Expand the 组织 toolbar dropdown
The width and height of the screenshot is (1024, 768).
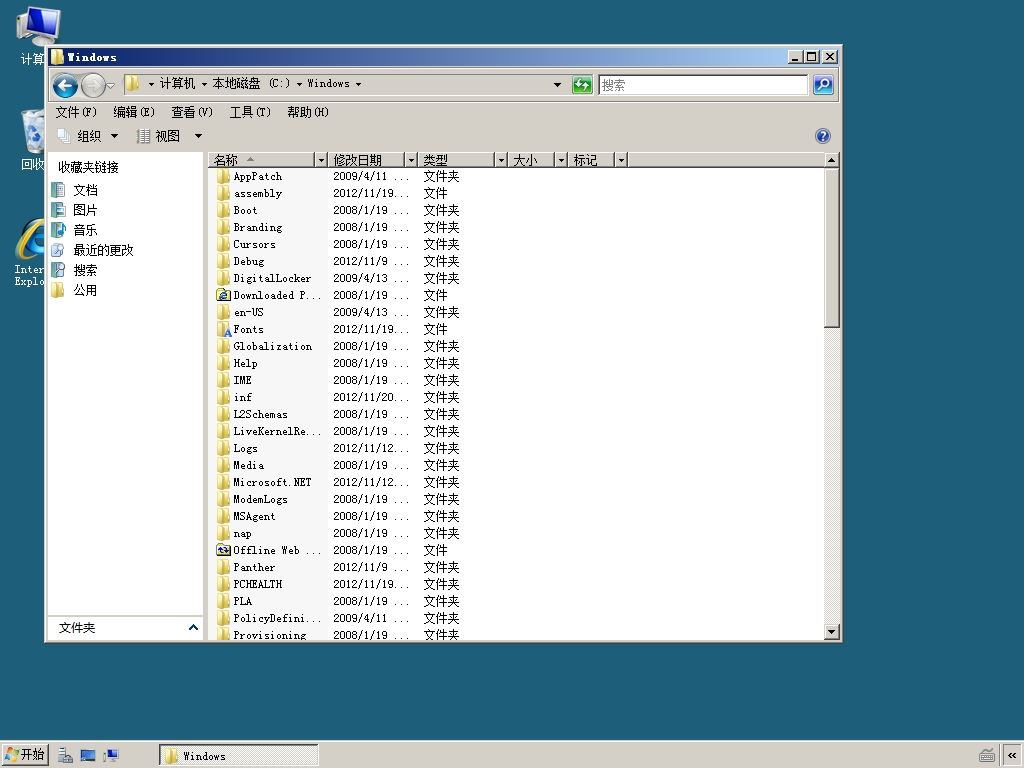pyautogui.click(x=114, y=136)
